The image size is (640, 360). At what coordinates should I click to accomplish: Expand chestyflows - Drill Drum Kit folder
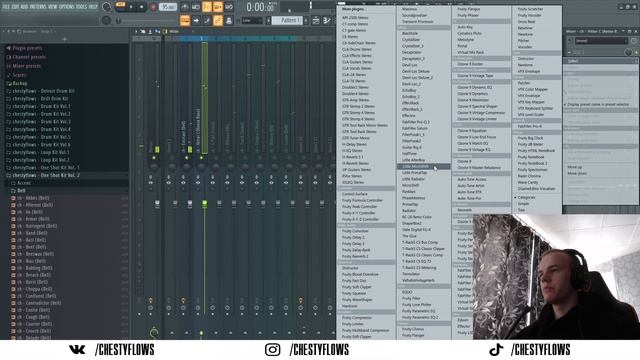pos(40,99)
